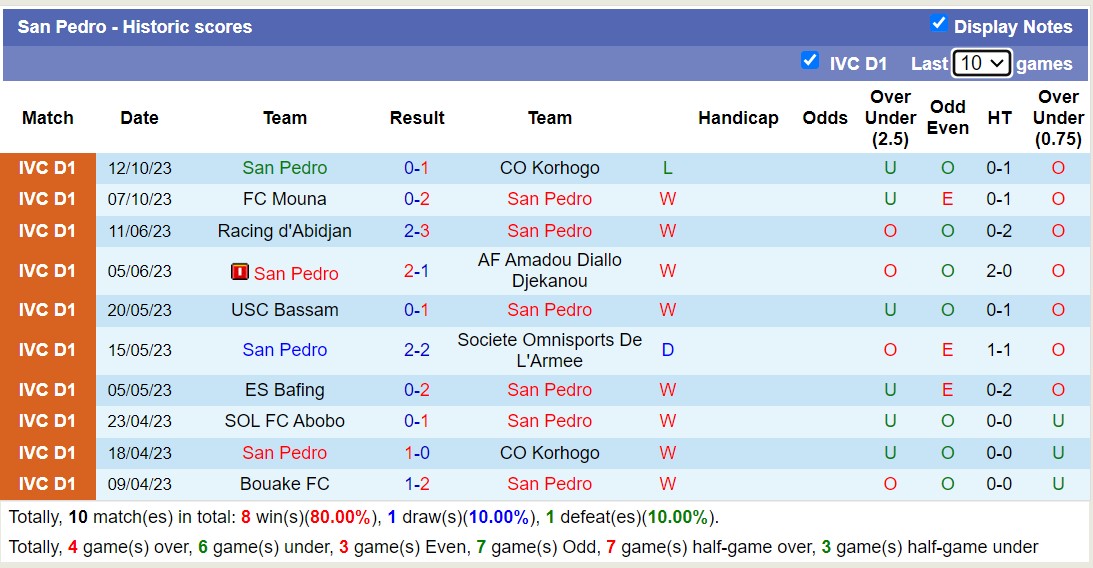Click the 2-2 draw result
The width and height of the screenshot is (1093, 568).
(x=416, y=350)
